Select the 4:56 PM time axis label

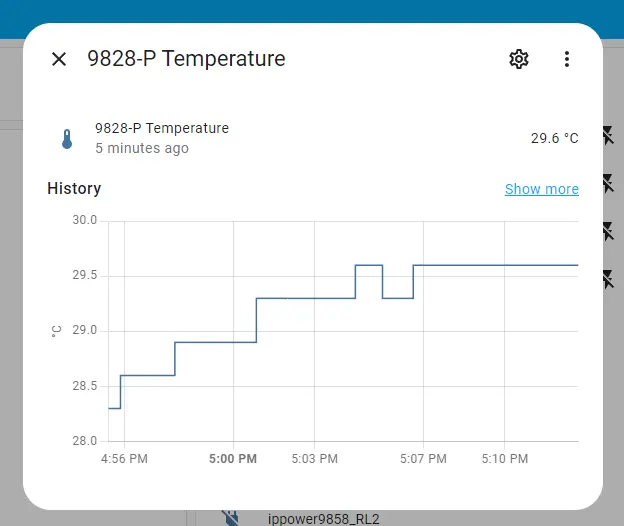[125, 459]
